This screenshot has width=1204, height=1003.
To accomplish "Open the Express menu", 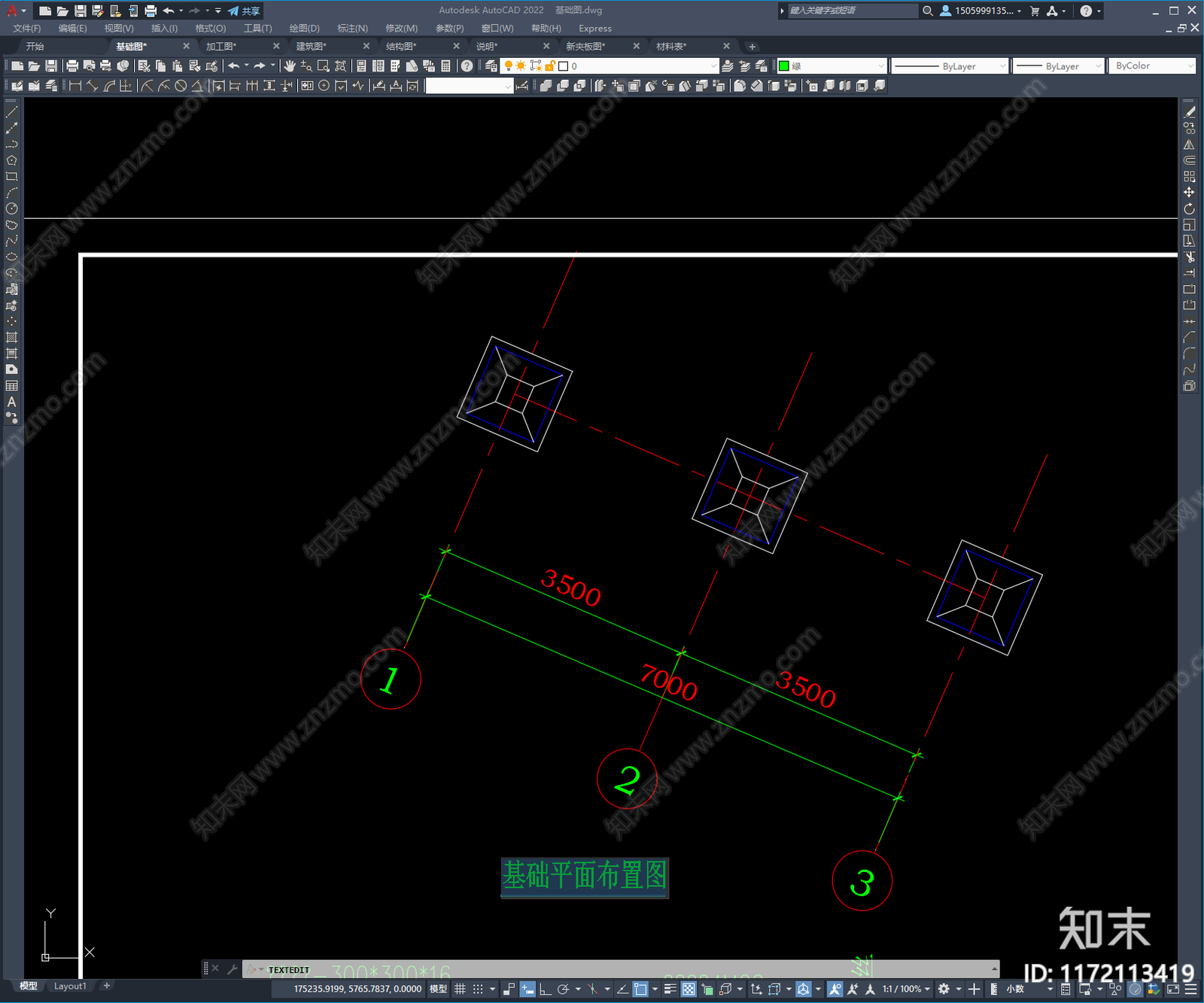I will (595, 29).
